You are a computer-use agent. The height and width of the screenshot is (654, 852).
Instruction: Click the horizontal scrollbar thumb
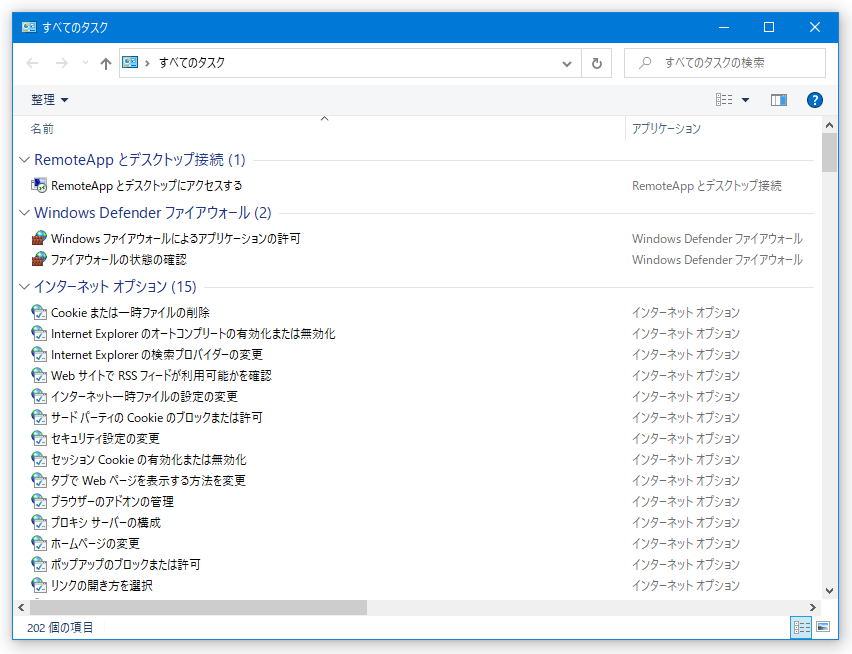click(198, 607)
